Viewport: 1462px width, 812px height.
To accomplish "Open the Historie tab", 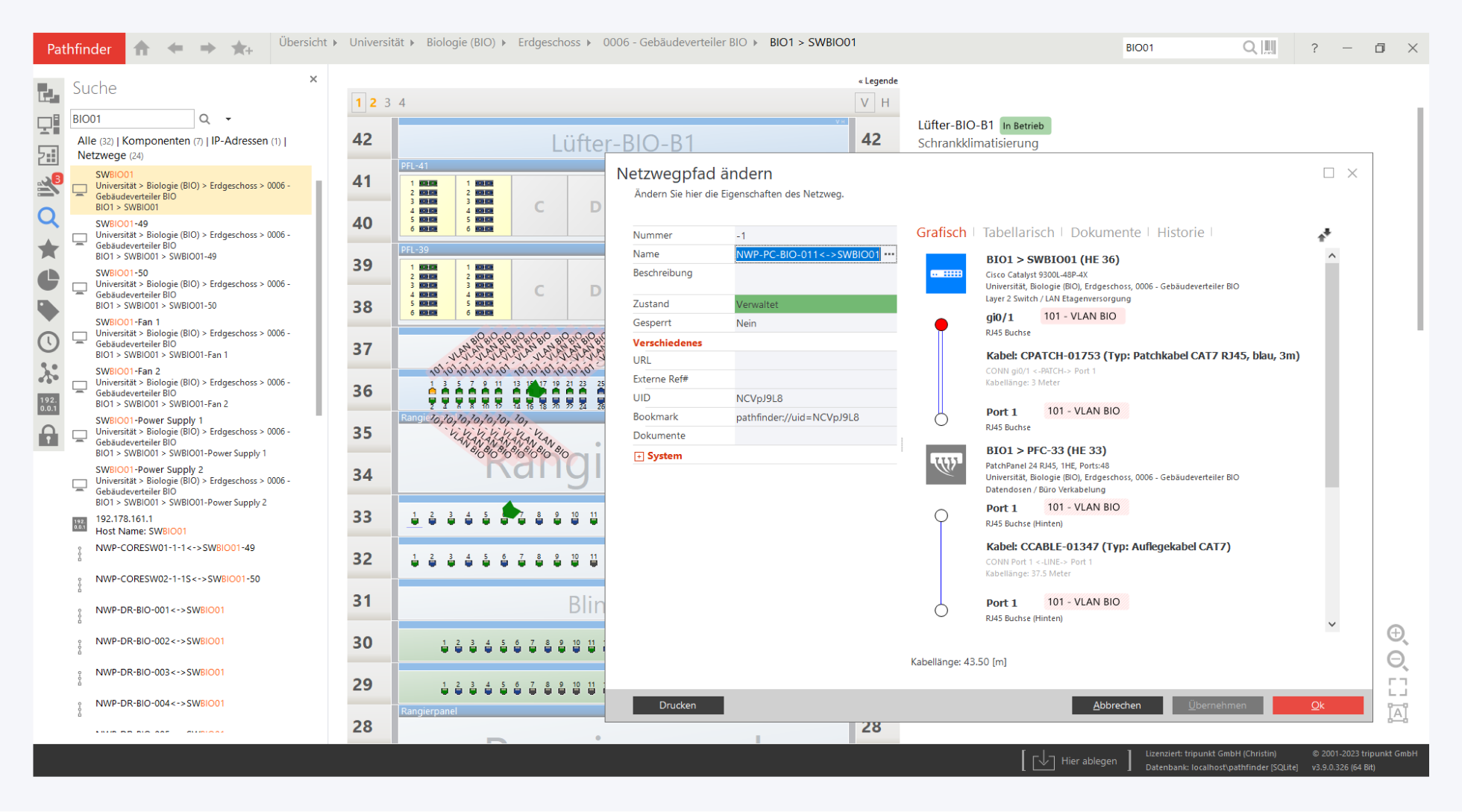I will tap(1180, 233).
